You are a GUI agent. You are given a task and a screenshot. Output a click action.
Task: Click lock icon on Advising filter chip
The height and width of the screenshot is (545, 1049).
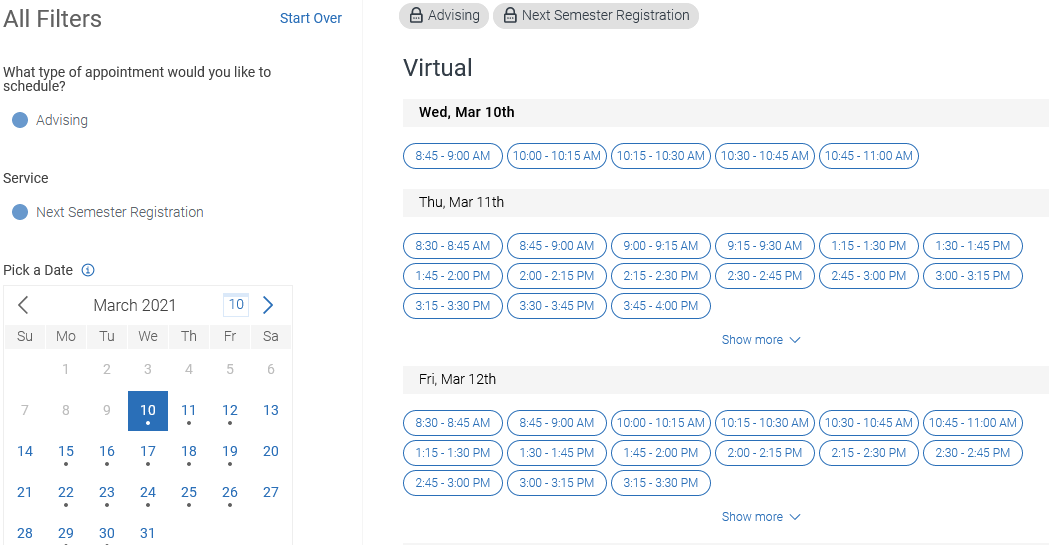[x=417, y=16]
